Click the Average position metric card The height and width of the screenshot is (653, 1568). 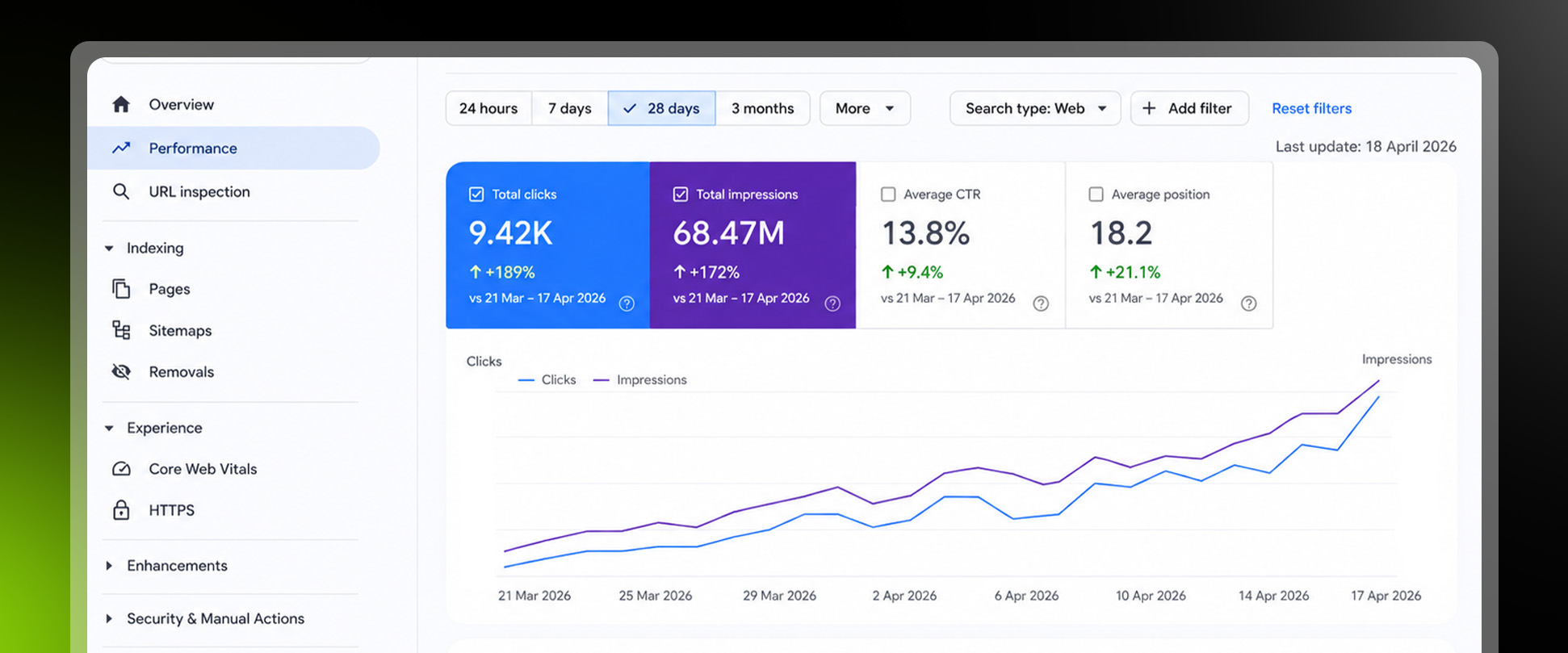1169,245
